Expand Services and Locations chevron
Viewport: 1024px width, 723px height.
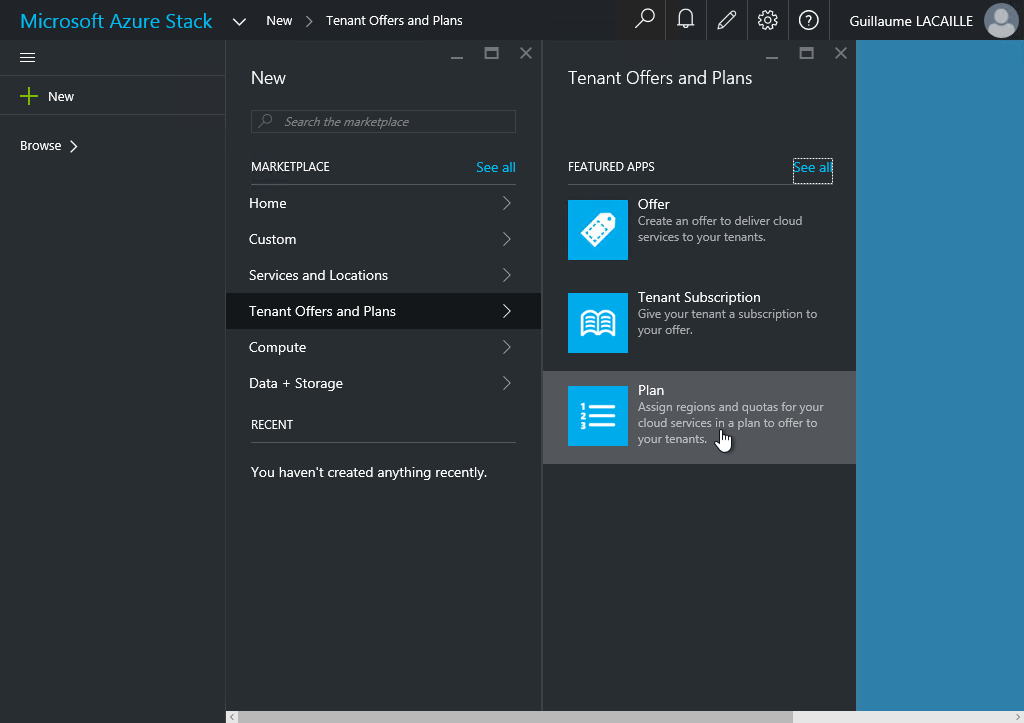coord(507,275)
